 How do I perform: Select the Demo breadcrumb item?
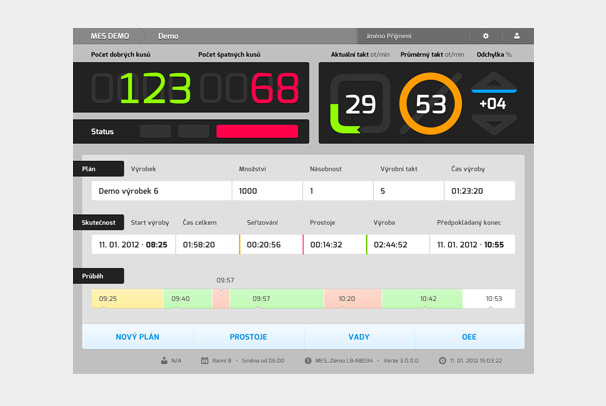coord(170,35)
